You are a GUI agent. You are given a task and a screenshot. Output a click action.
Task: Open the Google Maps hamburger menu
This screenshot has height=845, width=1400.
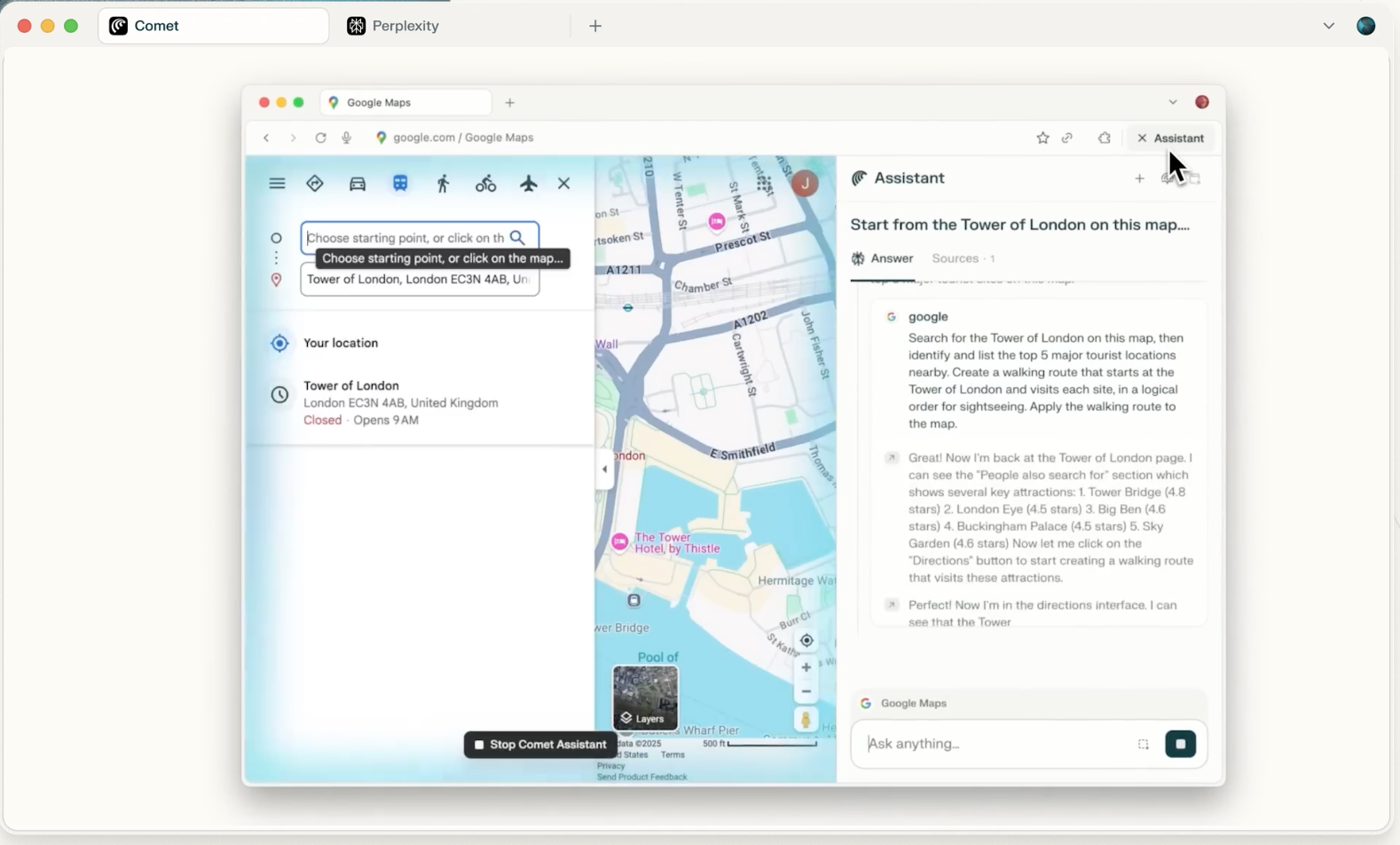(x=277, y=184)
